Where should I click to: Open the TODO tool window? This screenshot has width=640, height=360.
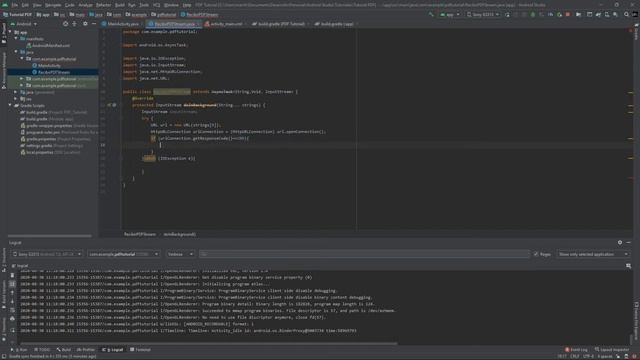(x=42, y=350)
